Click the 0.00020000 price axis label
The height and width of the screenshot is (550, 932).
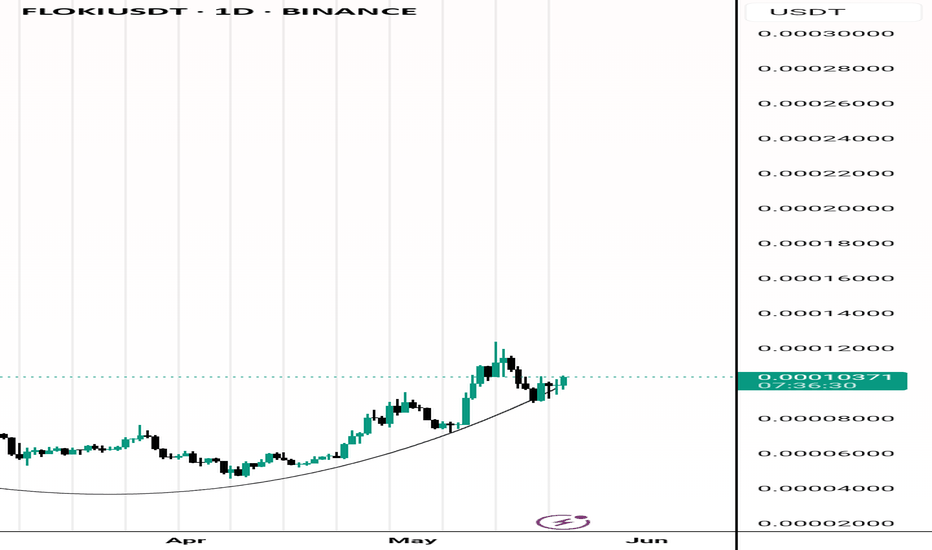(x=826, y=208)
